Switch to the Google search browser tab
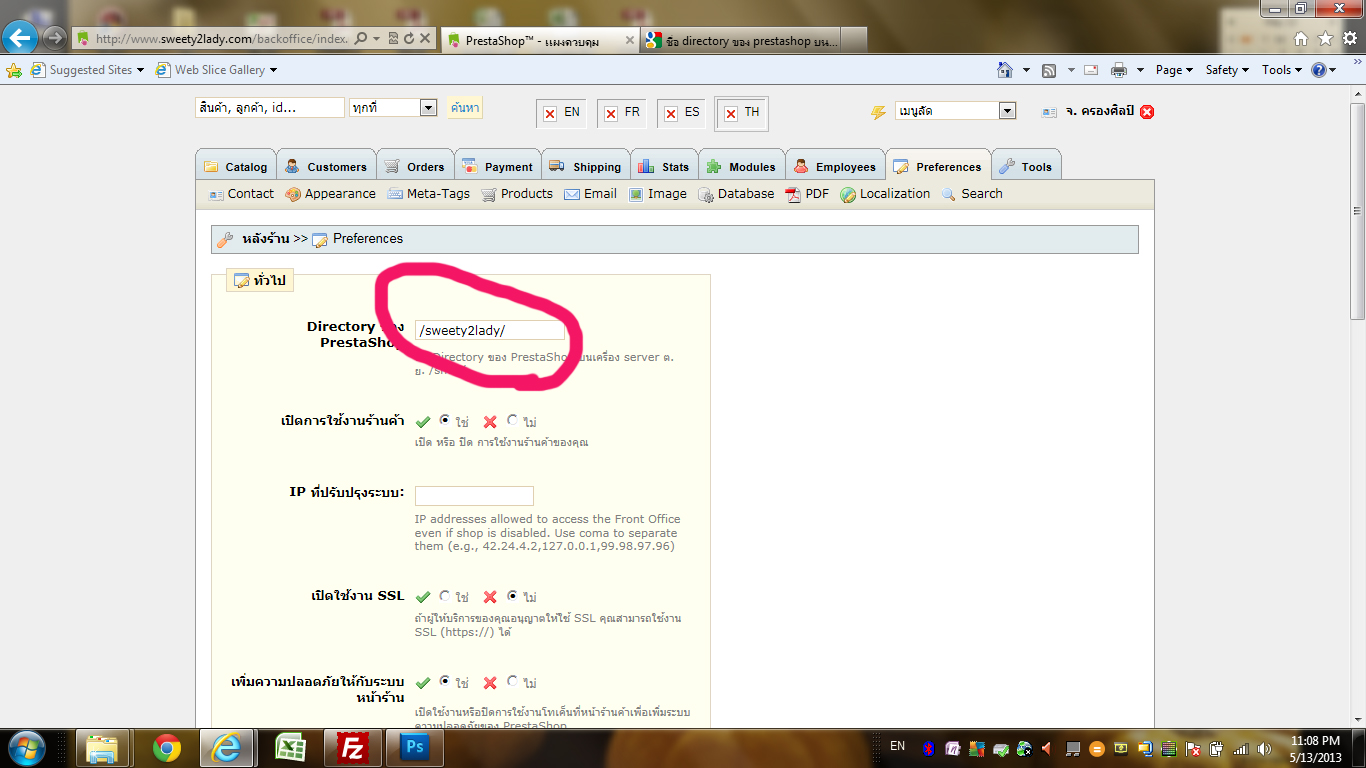The width and height of the screenshot is (1366, 768). [741, 40]
